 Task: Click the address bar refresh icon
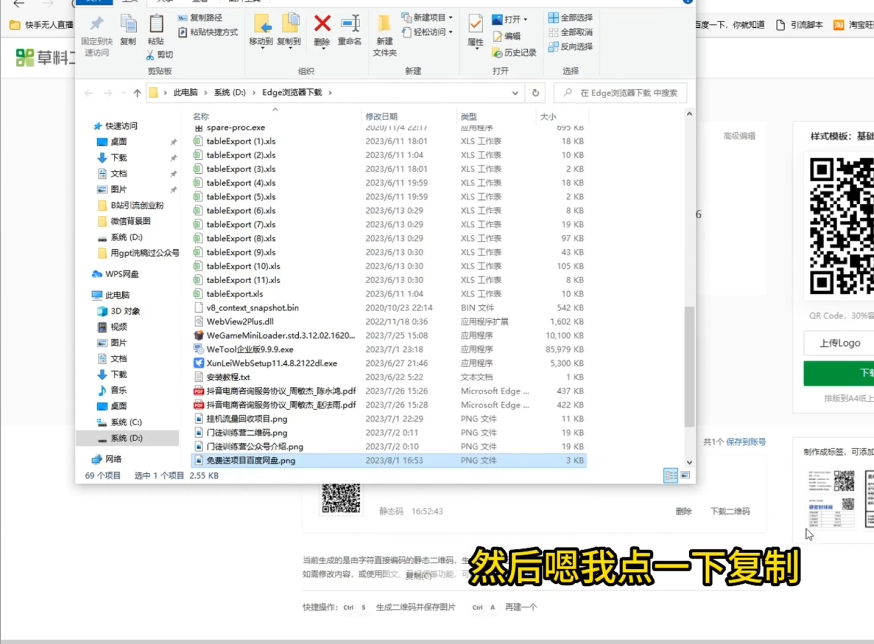point(536,93)
